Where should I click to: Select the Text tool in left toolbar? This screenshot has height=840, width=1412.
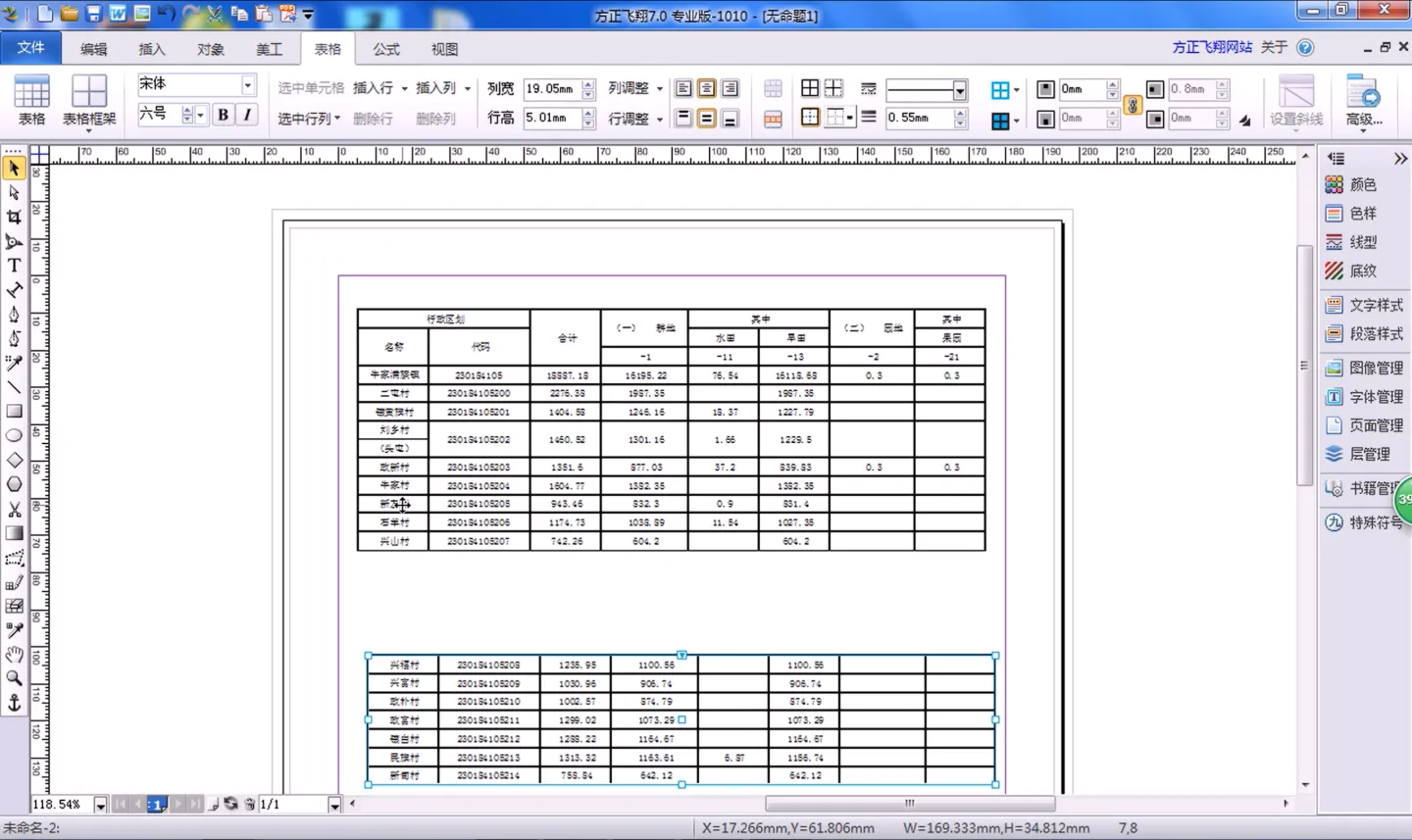(14, 266)
